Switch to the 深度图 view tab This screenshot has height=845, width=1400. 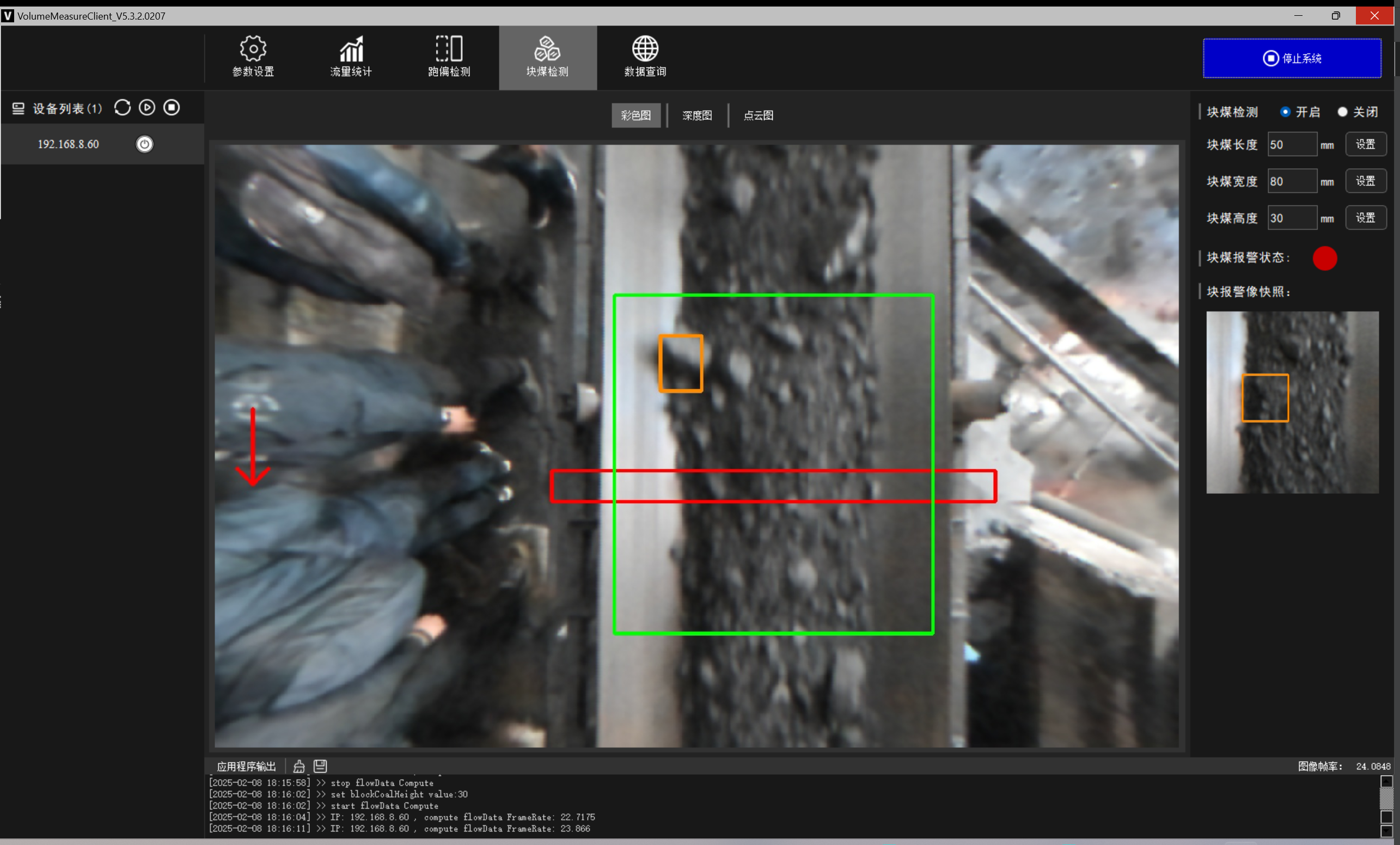(697, 115)
